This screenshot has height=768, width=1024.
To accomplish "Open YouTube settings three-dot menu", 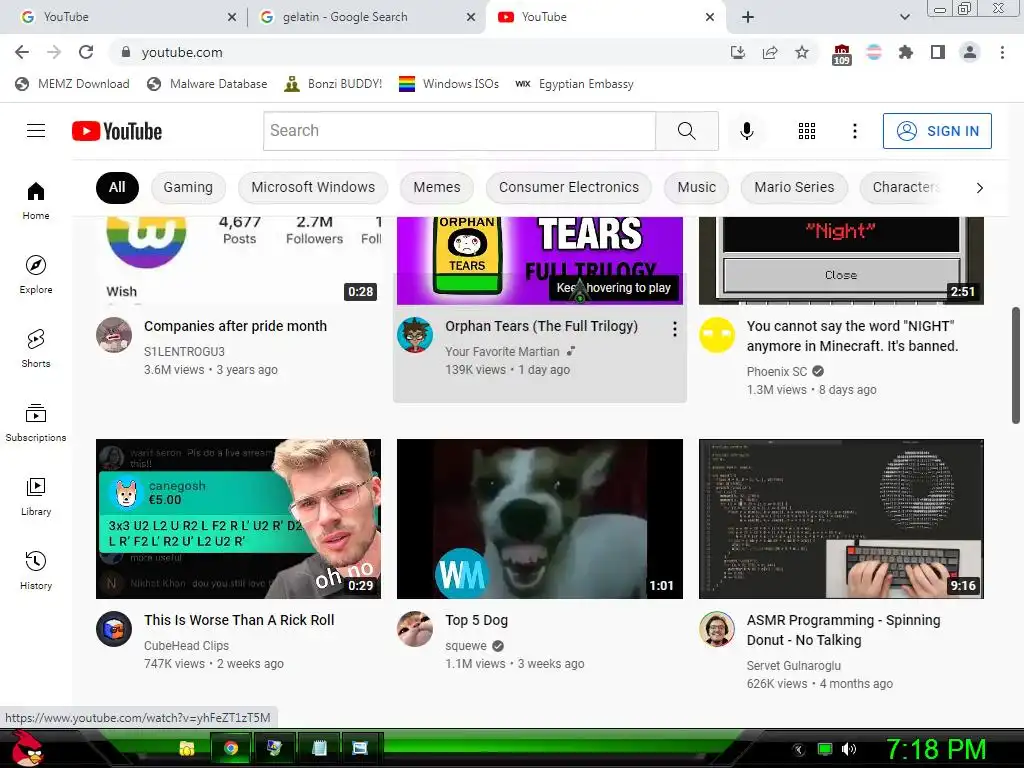I will pyautogui.click(x=854, y=131).
